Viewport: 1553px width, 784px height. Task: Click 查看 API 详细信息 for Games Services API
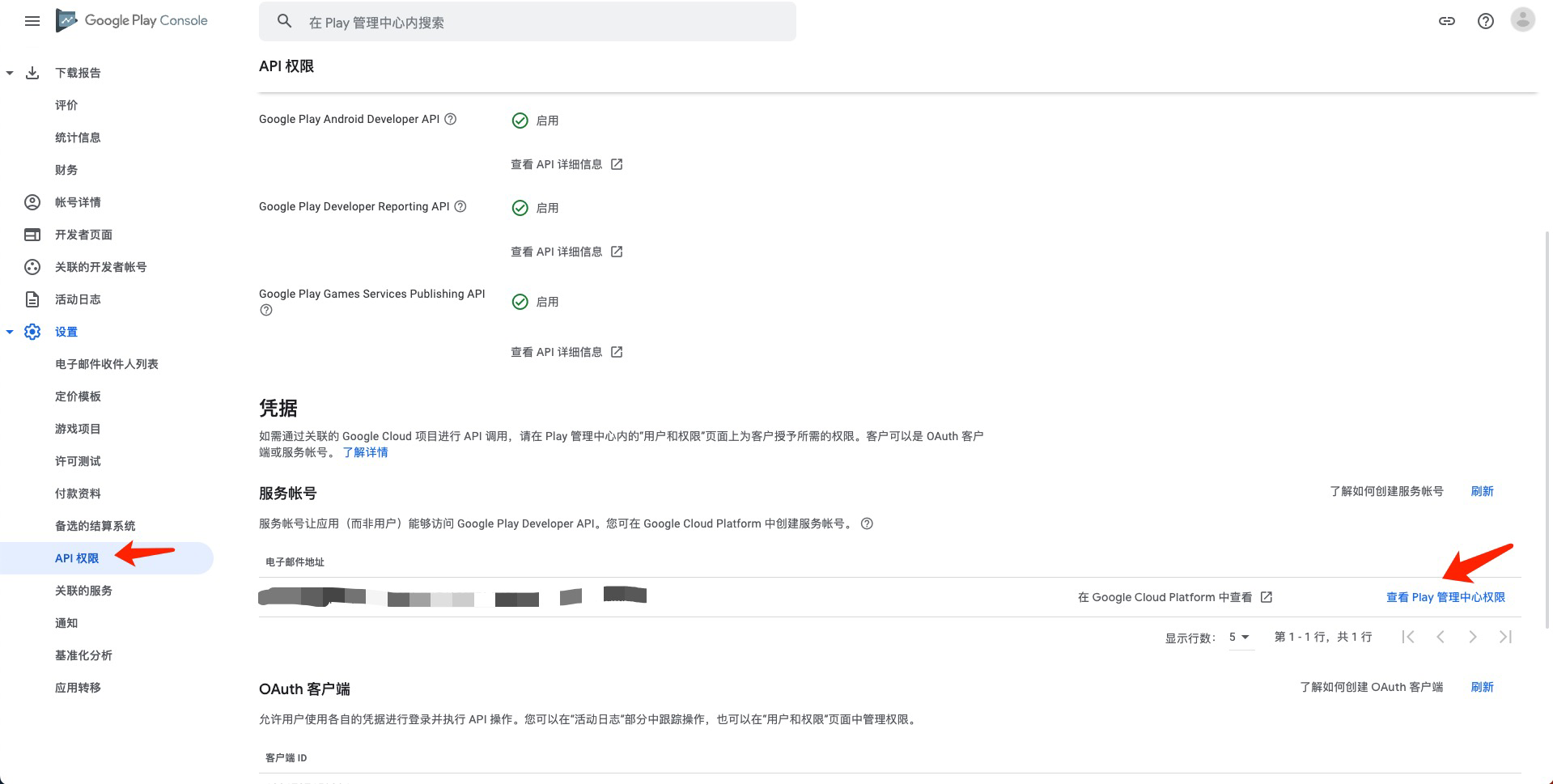pos(556,352)
